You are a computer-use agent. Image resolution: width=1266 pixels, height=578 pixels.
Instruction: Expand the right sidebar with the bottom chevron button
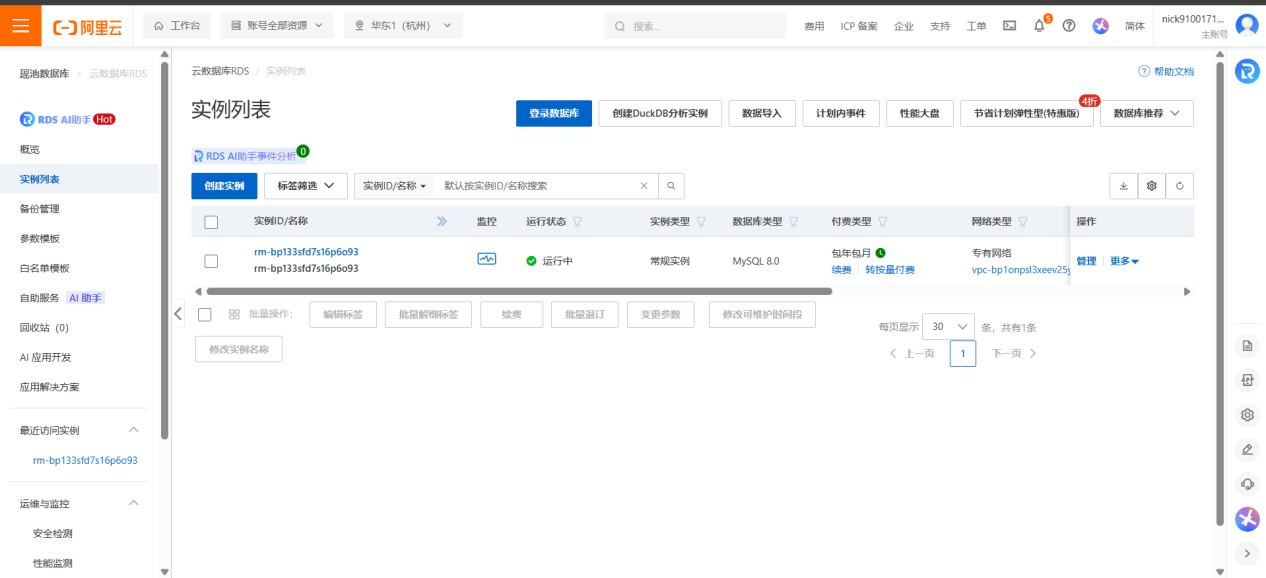[x=1247, y=553]
